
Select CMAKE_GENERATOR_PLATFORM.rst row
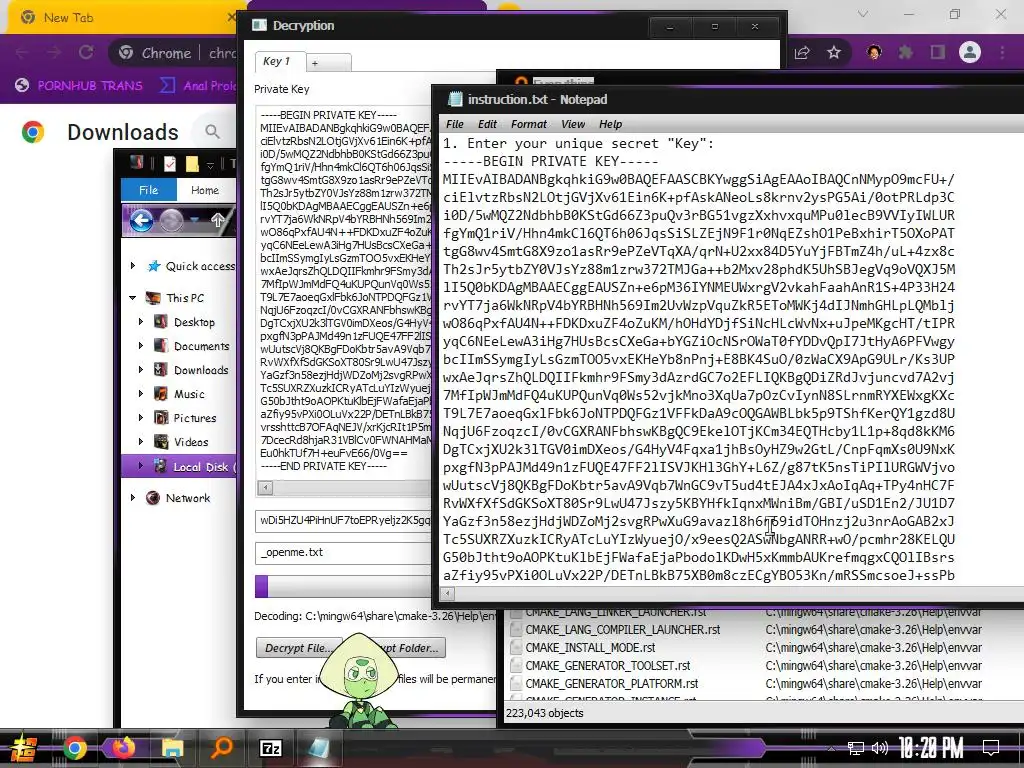coord(612,684)
